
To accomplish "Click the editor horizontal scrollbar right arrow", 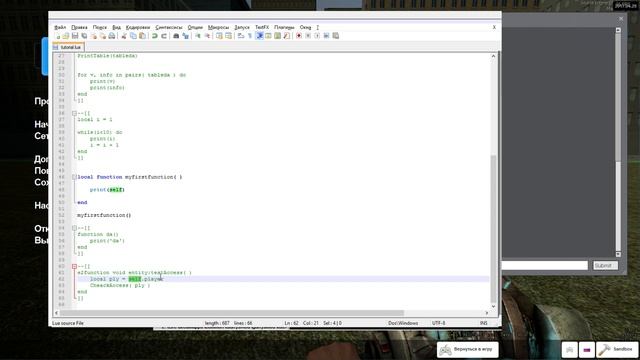I will [487, 313].
